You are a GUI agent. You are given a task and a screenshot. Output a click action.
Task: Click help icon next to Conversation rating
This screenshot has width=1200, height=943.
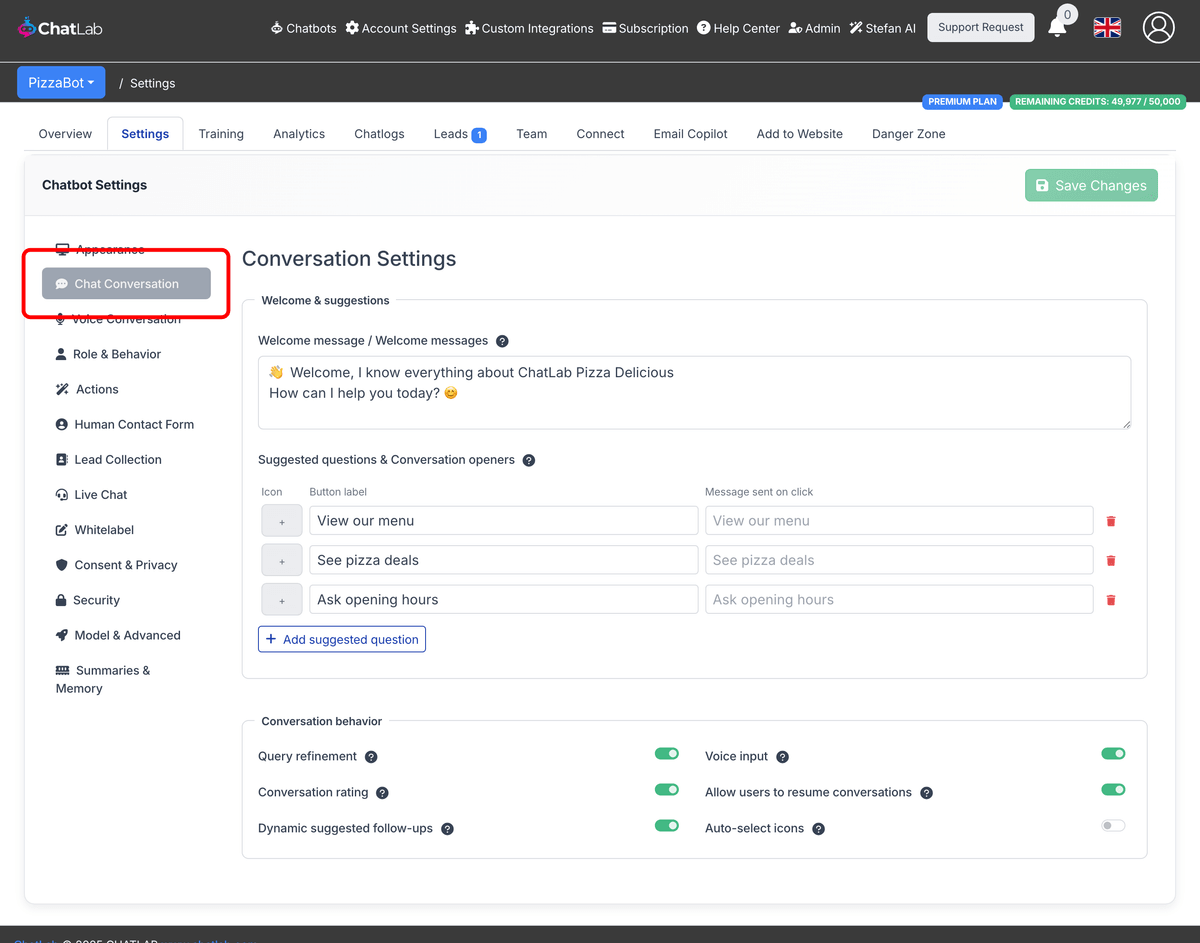click(x=382, y=793)
